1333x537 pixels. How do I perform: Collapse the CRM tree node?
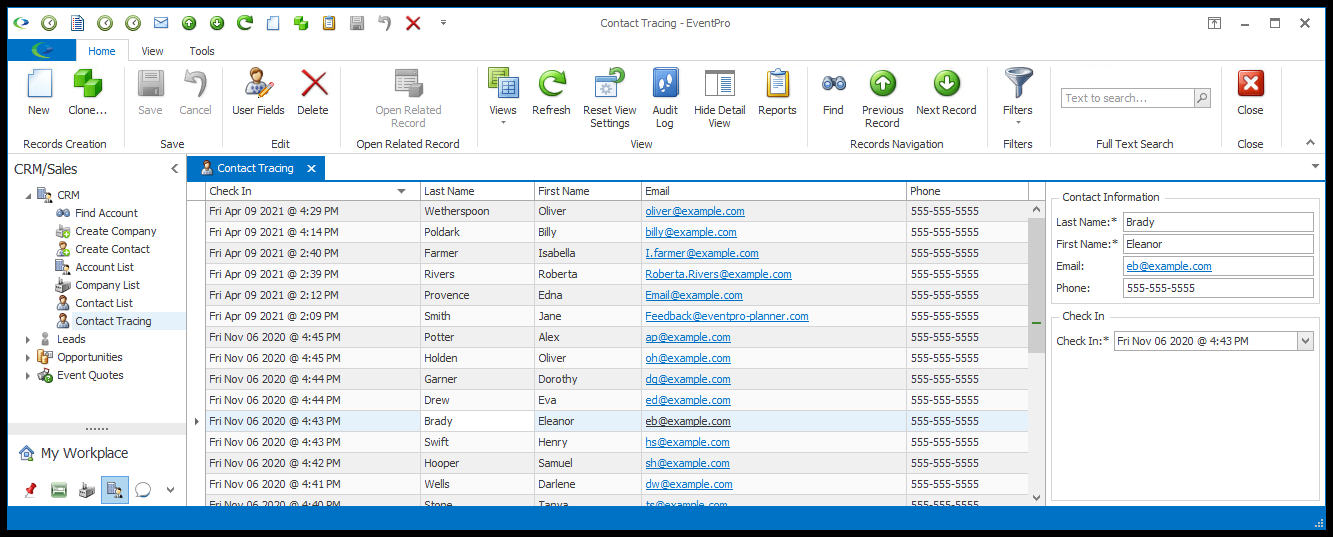click(x=28, y=195)
